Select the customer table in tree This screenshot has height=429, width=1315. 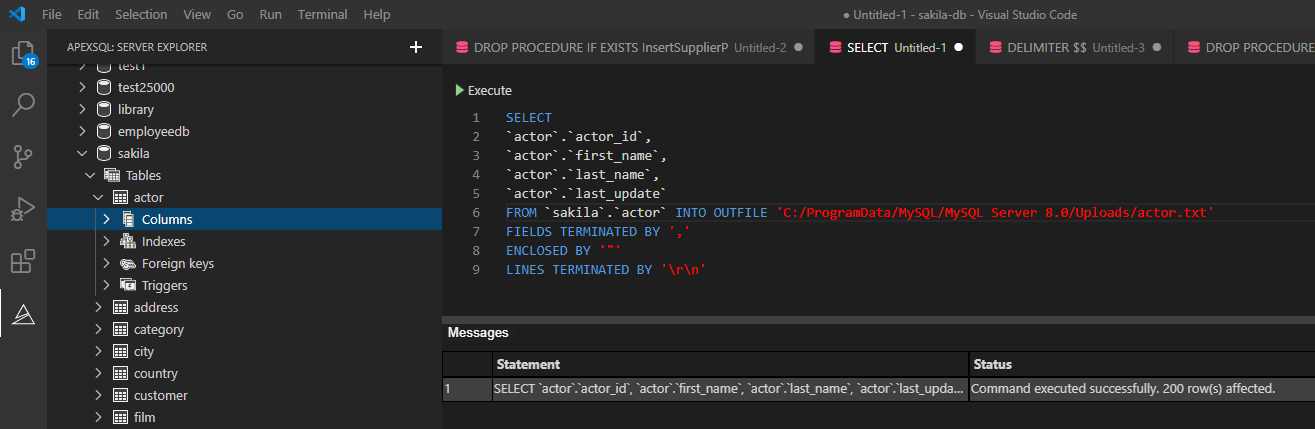click(160, 395)
